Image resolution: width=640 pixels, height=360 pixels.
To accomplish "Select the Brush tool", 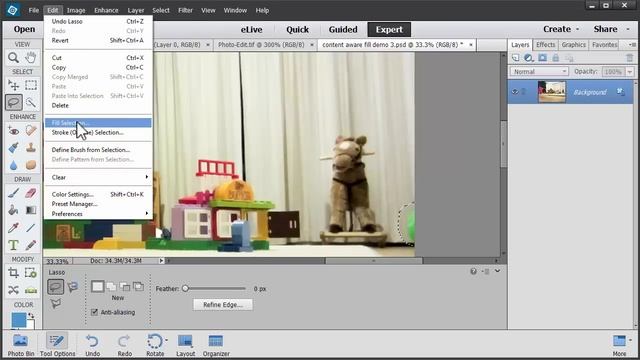I will point(13,193).
